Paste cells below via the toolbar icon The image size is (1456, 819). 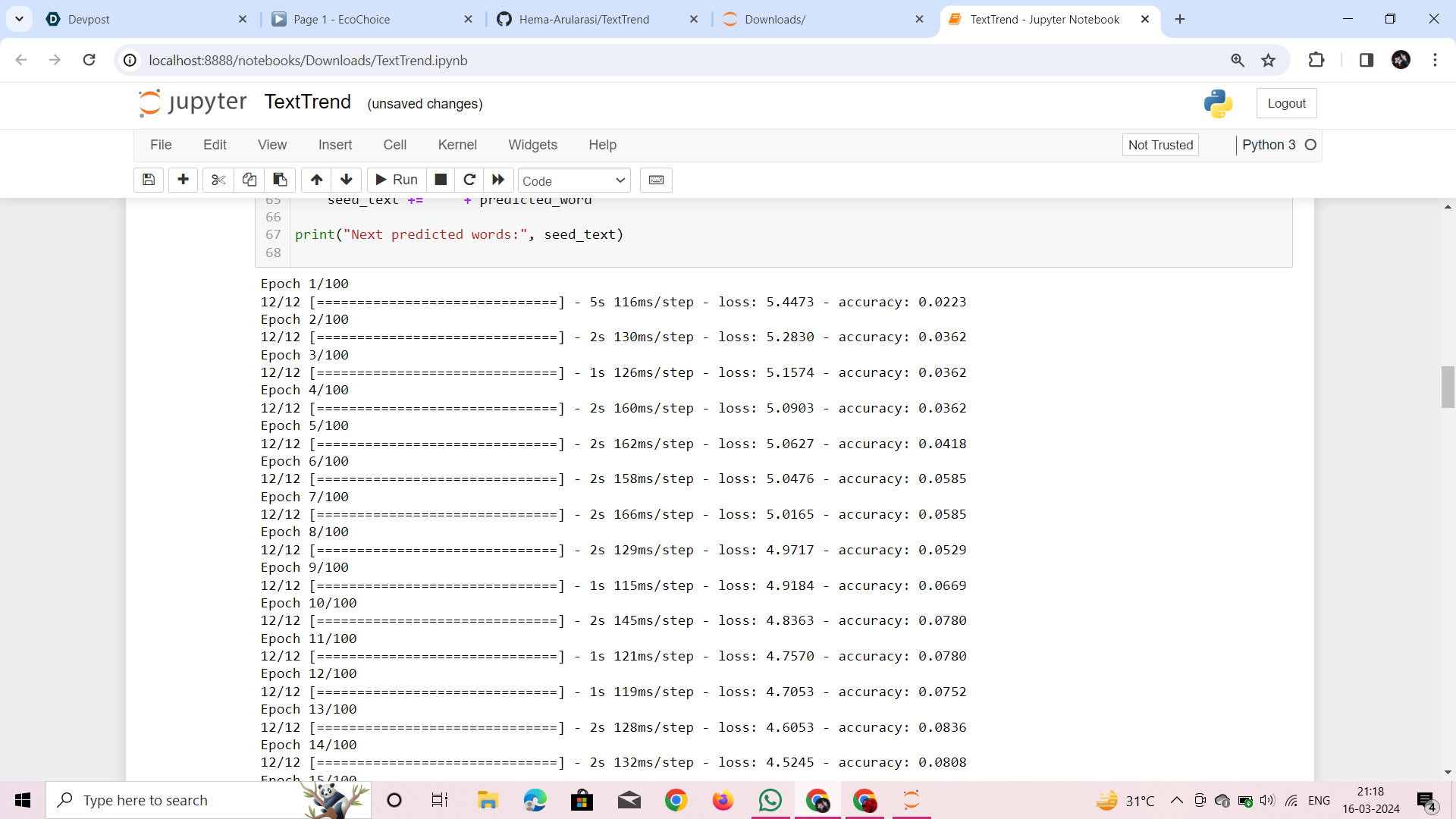pyautogui.click(x=280, y=180)
